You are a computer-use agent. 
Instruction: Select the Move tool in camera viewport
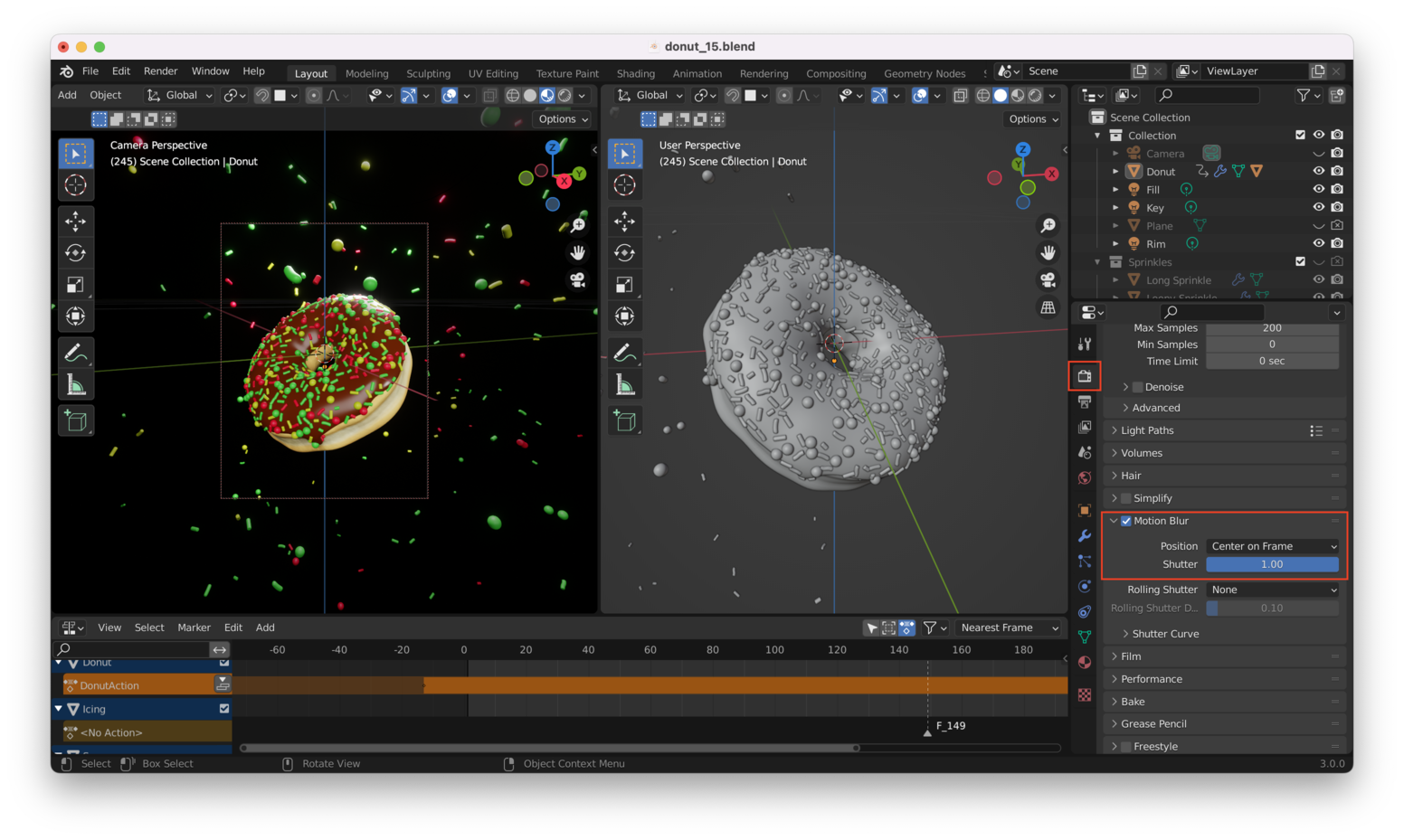tap(76, 222)
